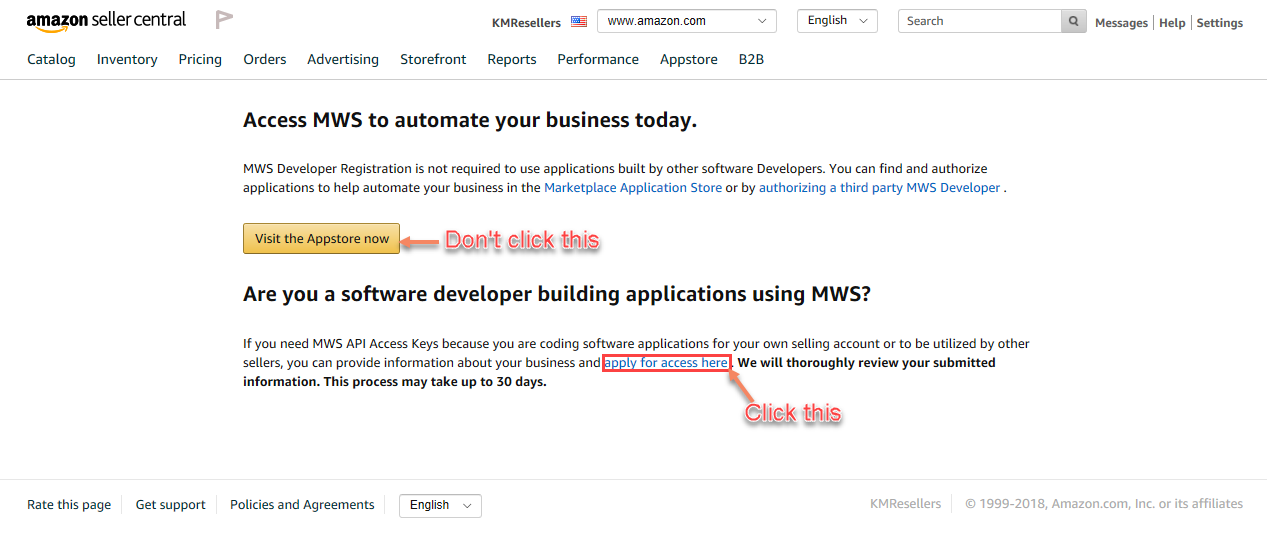Click the US flag icon next to KMResellers

579,21
